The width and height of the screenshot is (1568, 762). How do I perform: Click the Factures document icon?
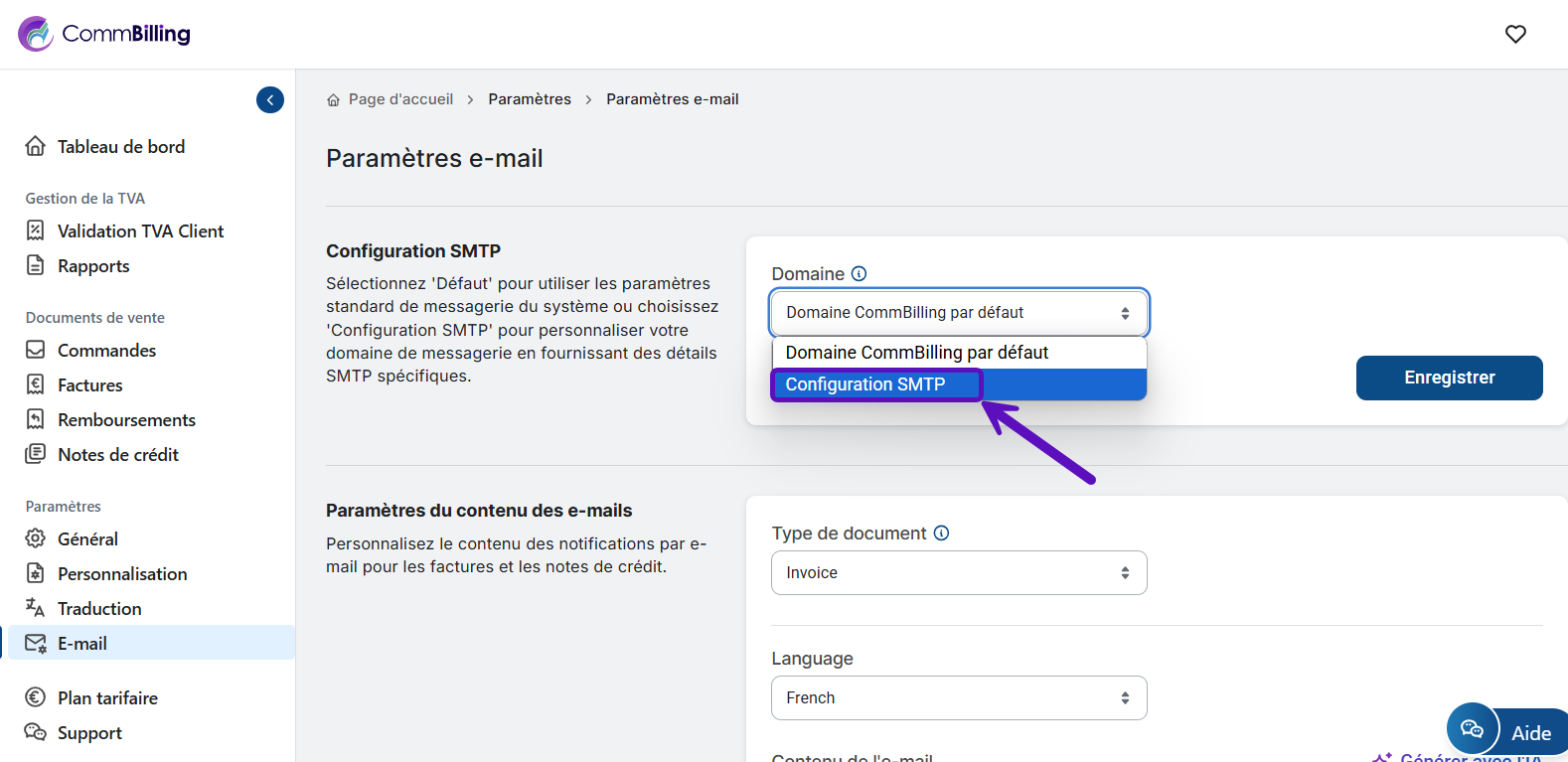(36, 384)
